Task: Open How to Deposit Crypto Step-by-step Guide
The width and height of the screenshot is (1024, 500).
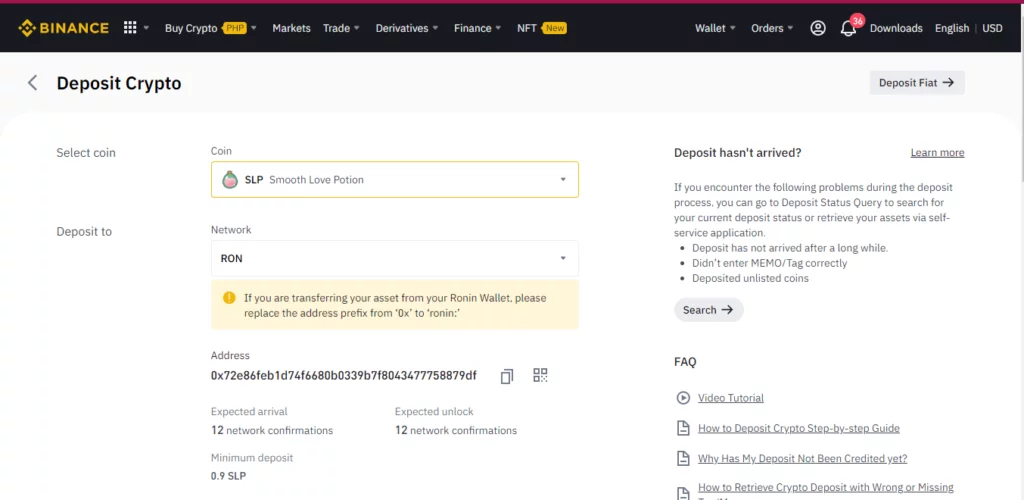Action: coord(799,428)
